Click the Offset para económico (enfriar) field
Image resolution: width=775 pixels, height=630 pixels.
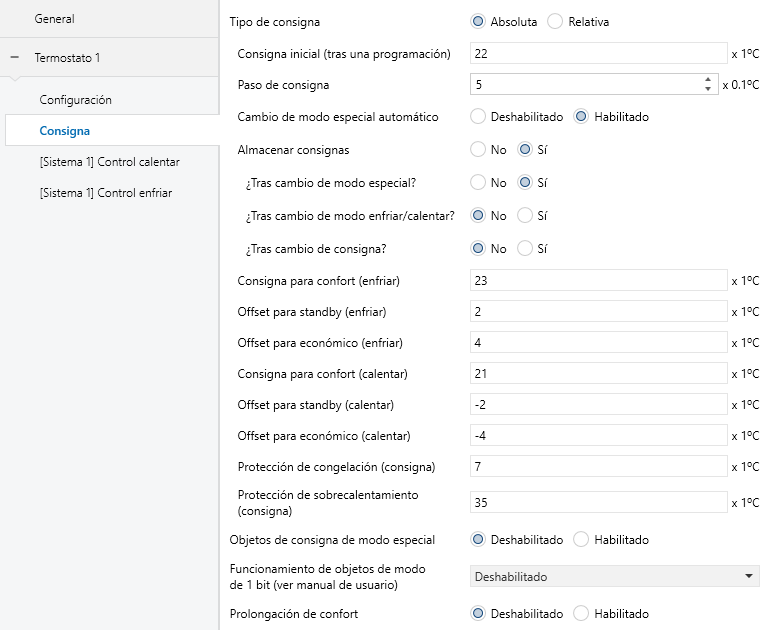coord(599,342)
